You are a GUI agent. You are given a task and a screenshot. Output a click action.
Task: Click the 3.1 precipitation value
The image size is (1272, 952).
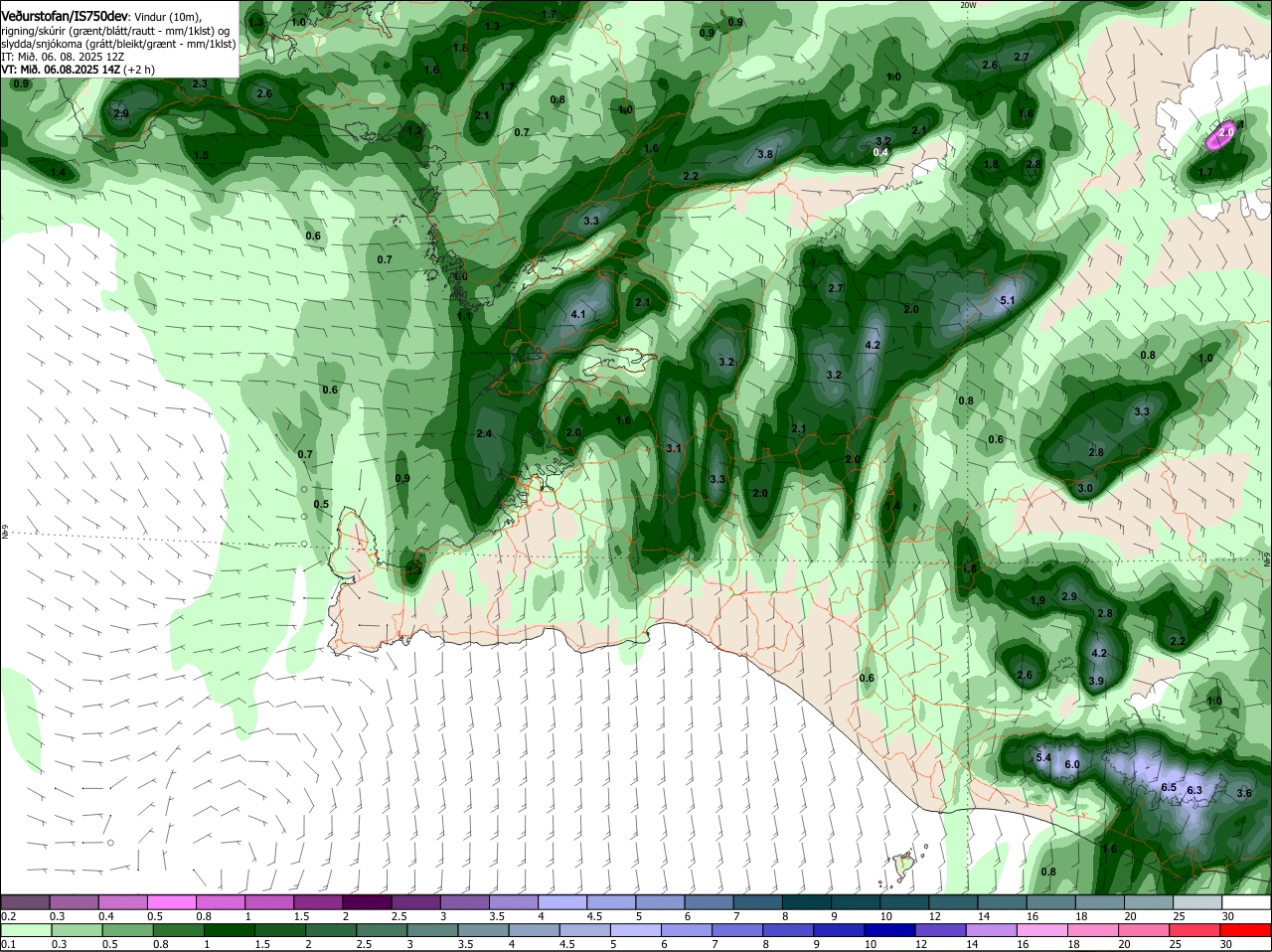(674, 448)
